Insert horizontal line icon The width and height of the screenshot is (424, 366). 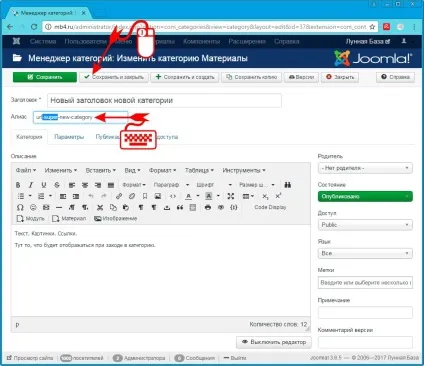[59, 207]
